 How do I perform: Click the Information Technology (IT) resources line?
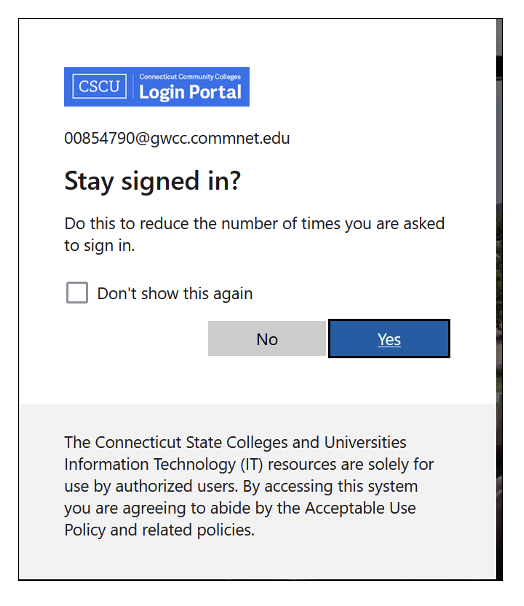(249, 465)
